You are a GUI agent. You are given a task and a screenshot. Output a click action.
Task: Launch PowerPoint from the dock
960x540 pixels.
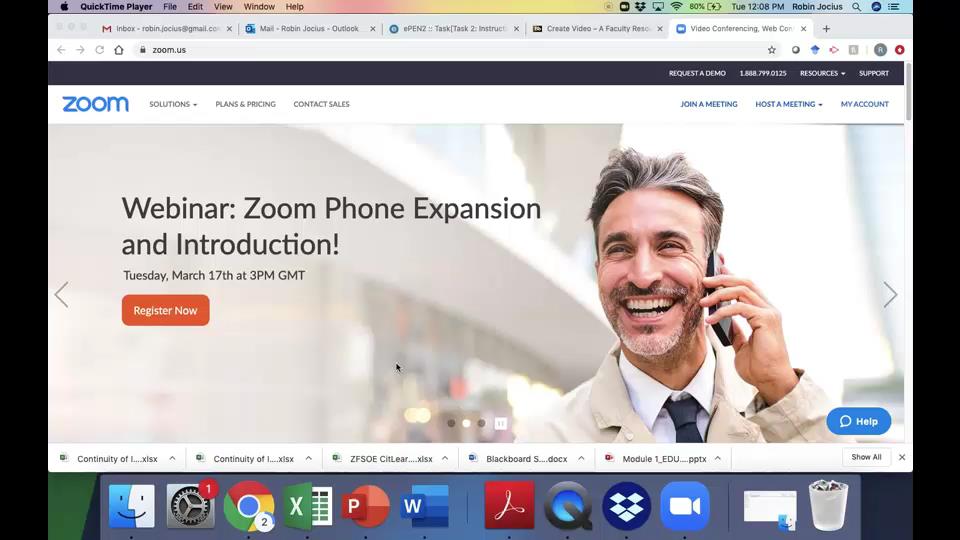pos(365,506)
